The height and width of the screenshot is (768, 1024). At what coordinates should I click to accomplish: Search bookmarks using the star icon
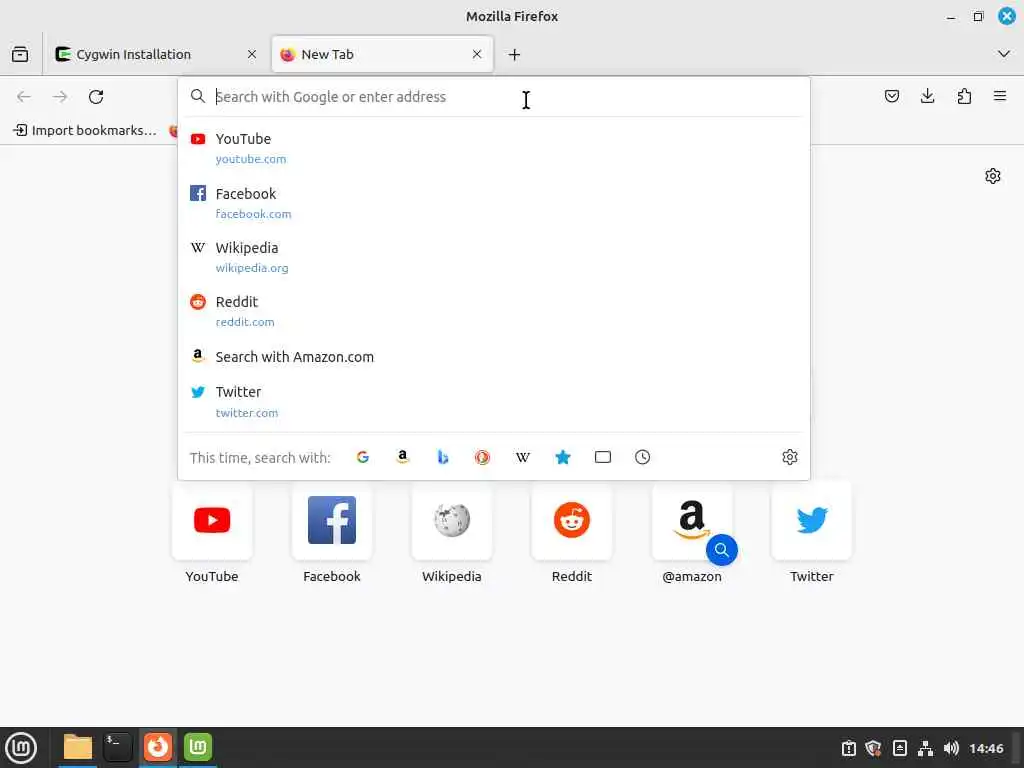(563, 457)
